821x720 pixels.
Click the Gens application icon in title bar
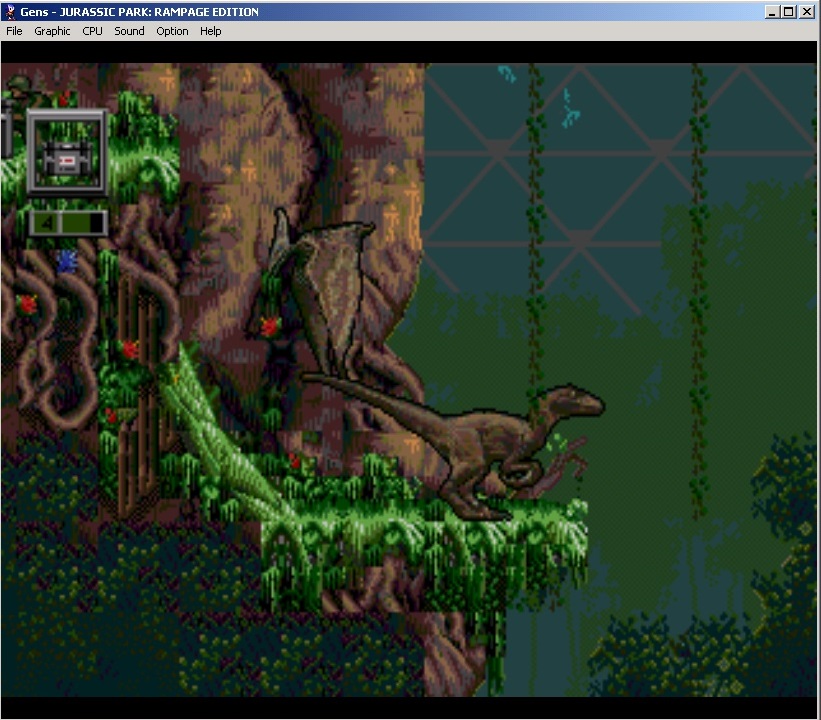[10, 12]
